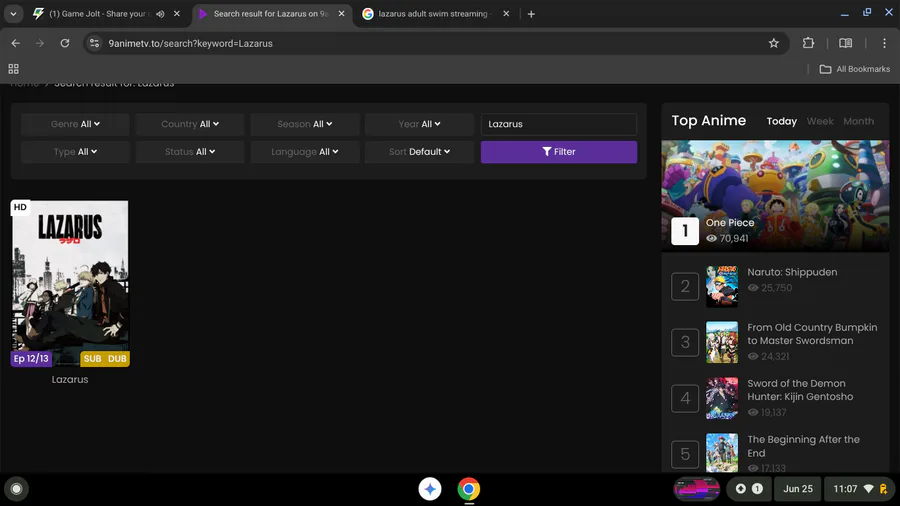This screenshot has width=900, height=506.
Task: Go back using browser back arrow
Action: pyautogui.click(x=15, y=43)
